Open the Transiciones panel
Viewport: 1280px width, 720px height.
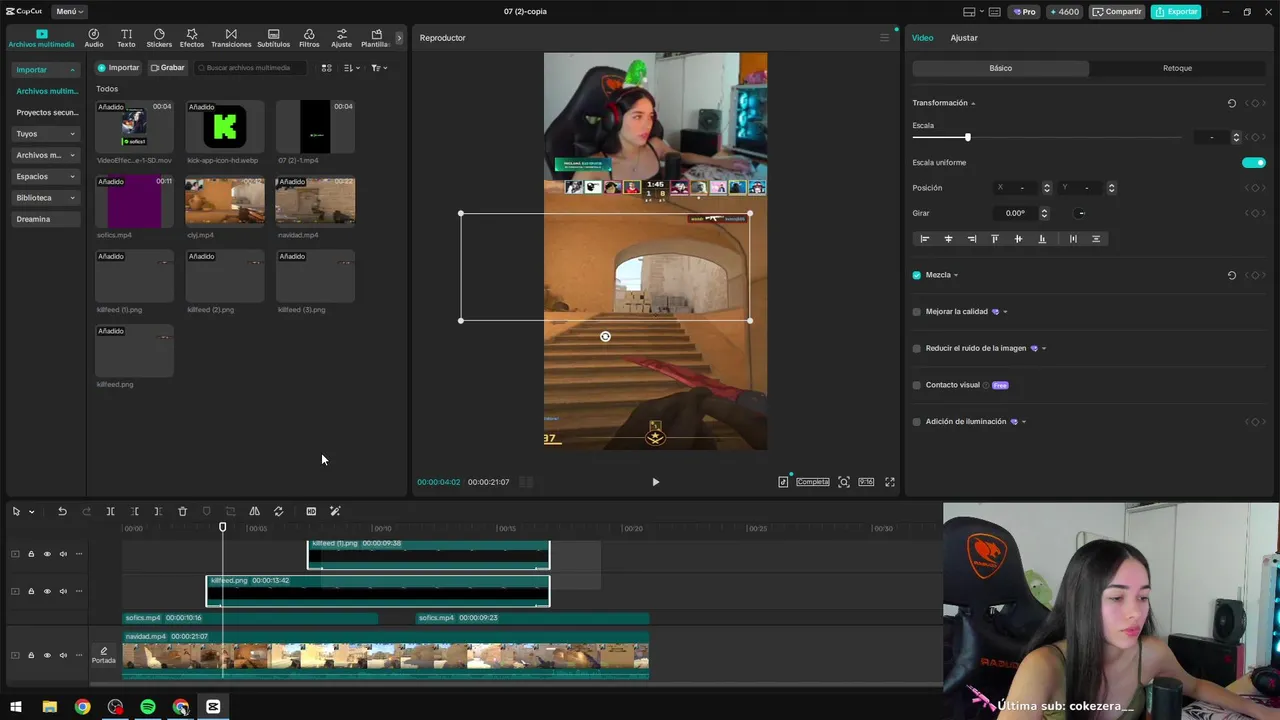pyautogui.click(x=231, y=38)
